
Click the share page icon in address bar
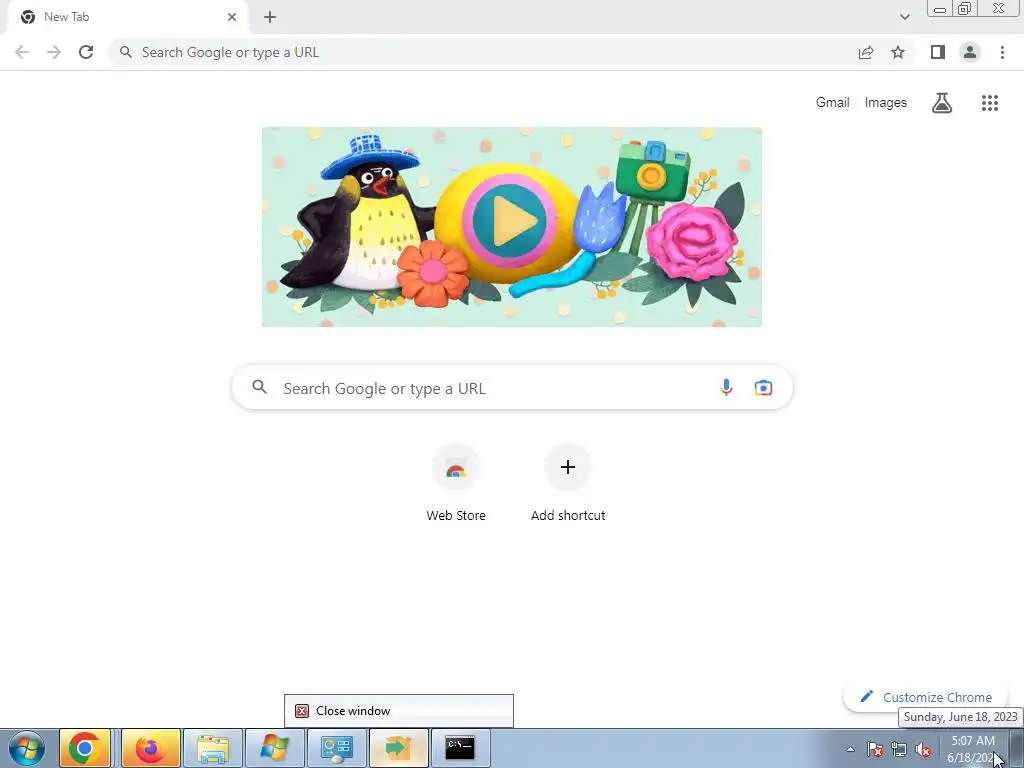coord(866,52)
